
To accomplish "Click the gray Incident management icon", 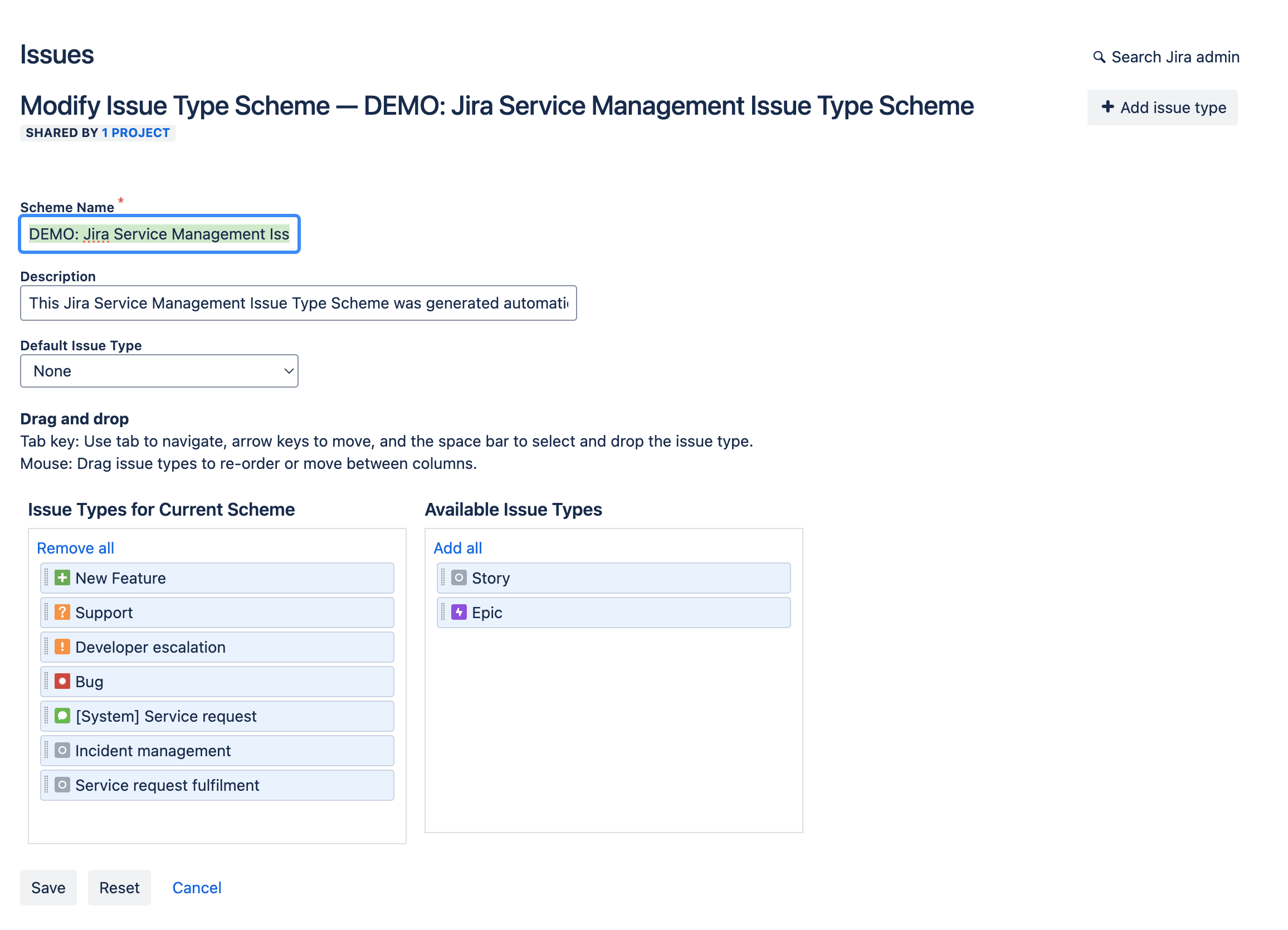I will pyautogui.click(x=62, y=751).
